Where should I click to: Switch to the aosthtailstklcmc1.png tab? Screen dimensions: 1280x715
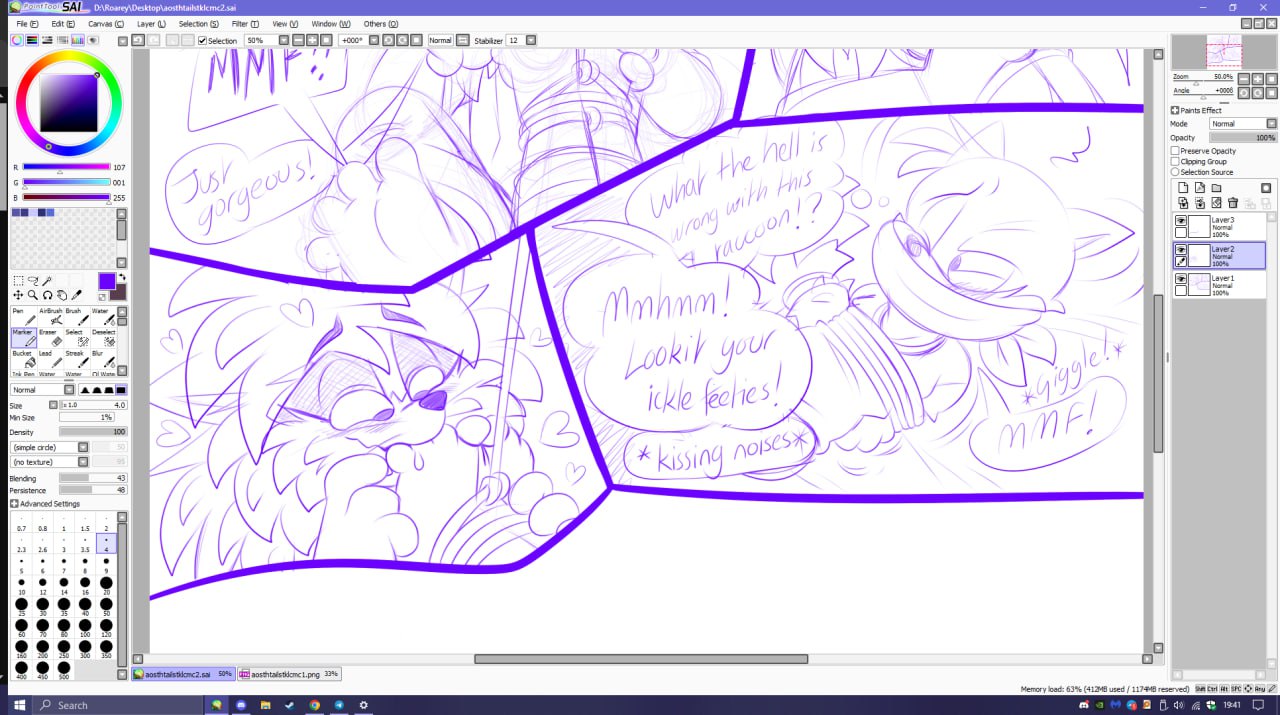(289, 674)
